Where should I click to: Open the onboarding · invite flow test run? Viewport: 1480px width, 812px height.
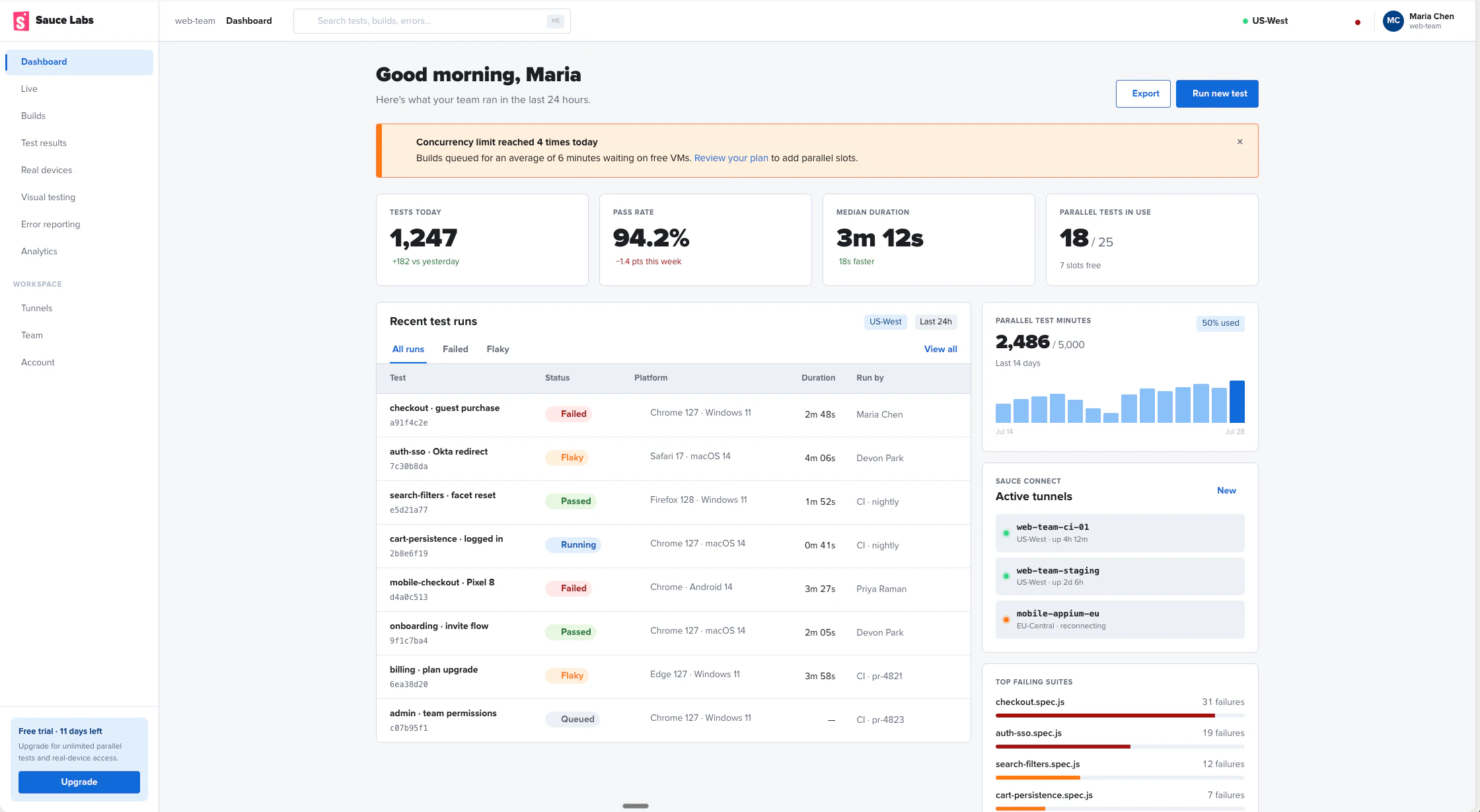pyautogui.click(x=673, y=634)
